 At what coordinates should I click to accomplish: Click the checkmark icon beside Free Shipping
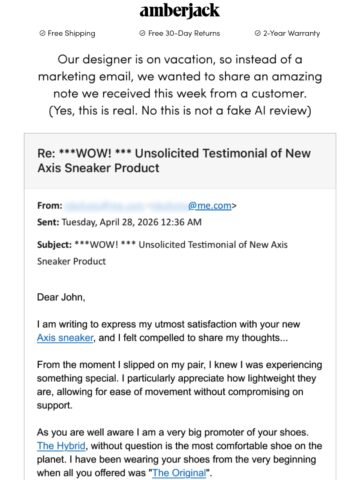point(42,33)
